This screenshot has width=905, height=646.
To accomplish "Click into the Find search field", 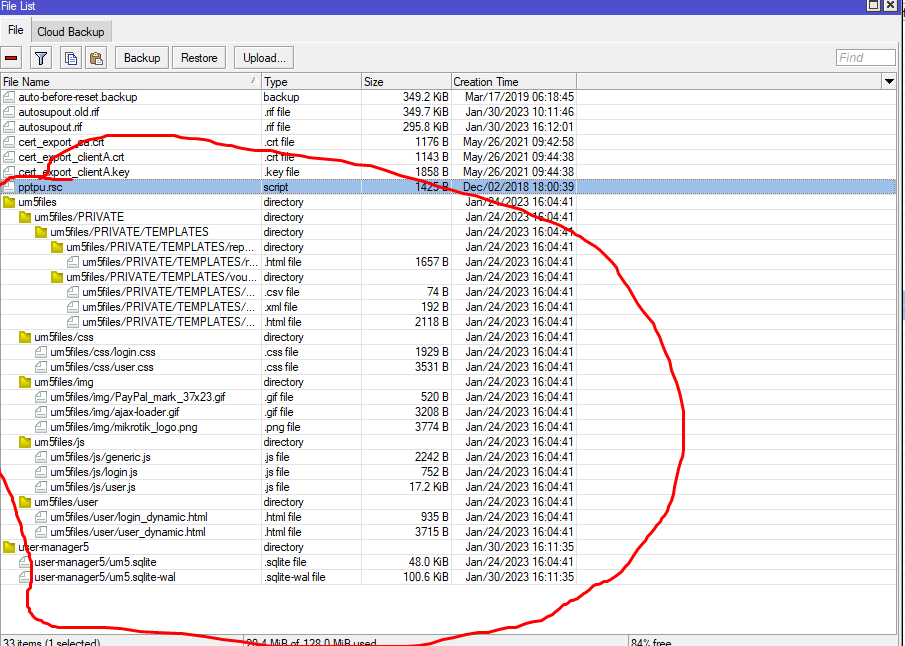I will [865, 58].
